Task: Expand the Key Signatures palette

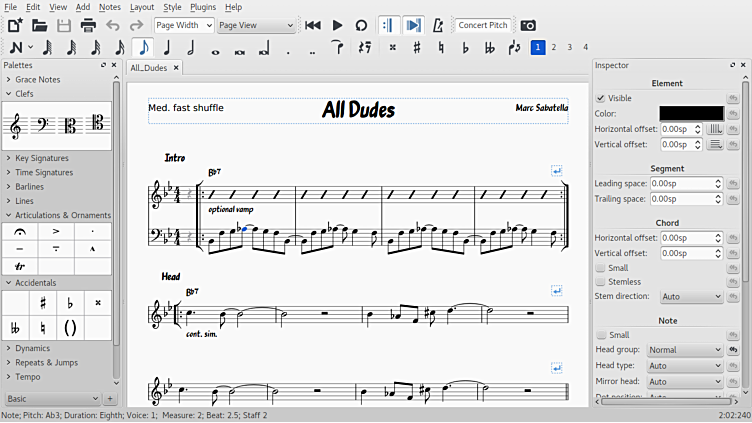Action: point(42,158)
